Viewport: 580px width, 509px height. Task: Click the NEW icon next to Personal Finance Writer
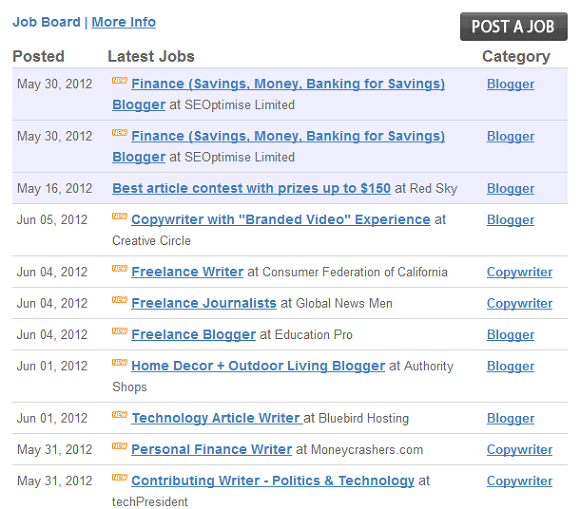119,446
